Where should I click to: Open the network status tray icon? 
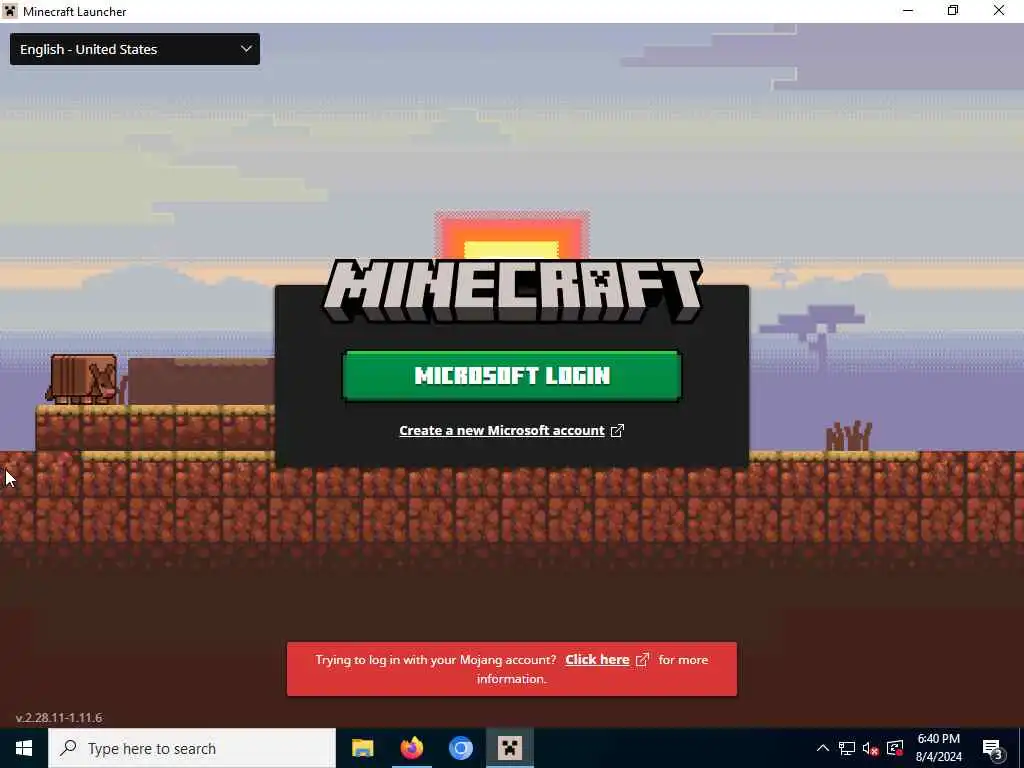pos(846,748)
